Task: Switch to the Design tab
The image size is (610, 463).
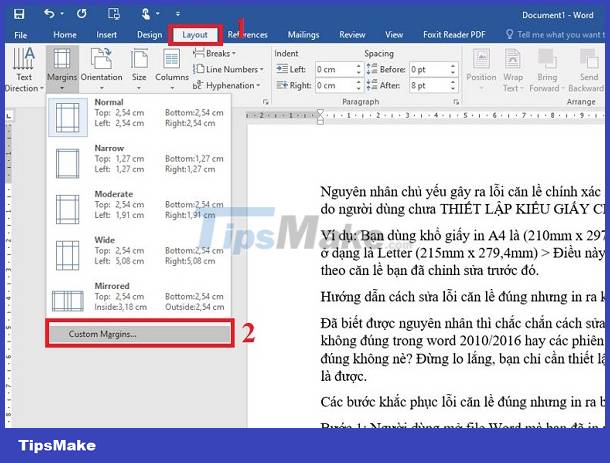Action: pyautogui.click(x=149, y=35)
